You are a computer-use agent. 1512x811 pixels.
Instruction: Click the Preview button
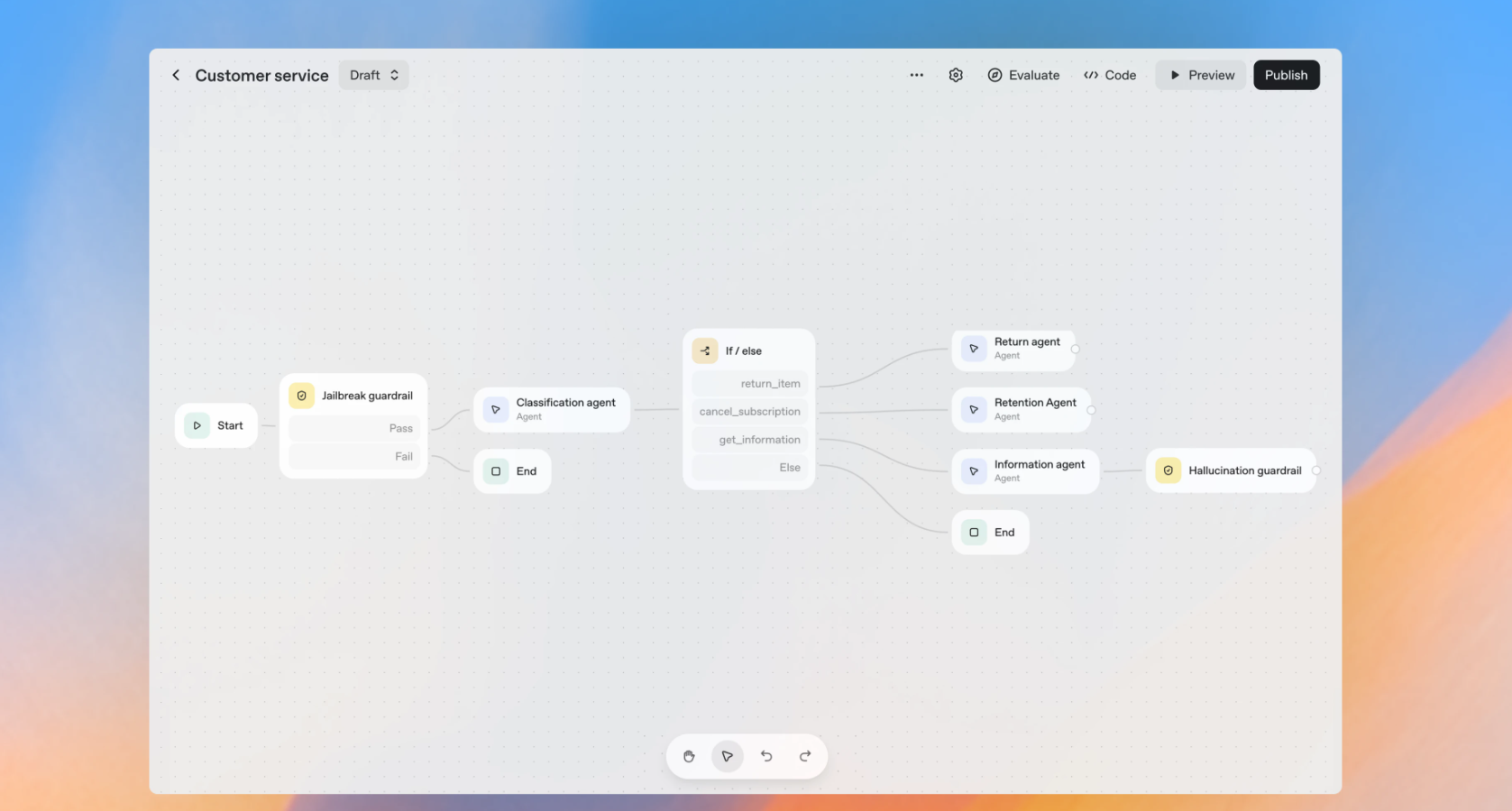click(1201, 75)
